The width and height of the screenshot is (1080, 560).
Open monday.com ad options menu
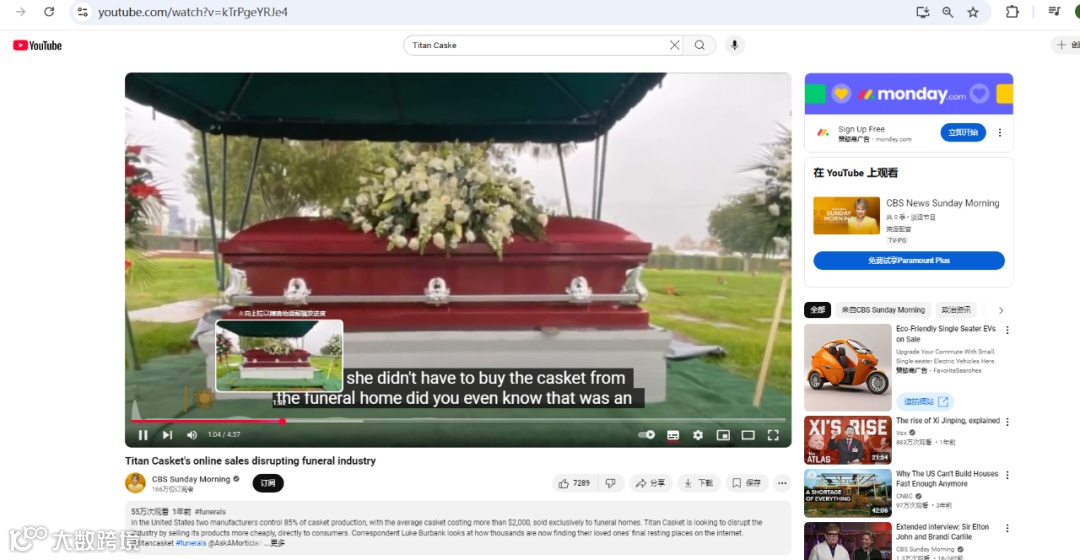1000,132
